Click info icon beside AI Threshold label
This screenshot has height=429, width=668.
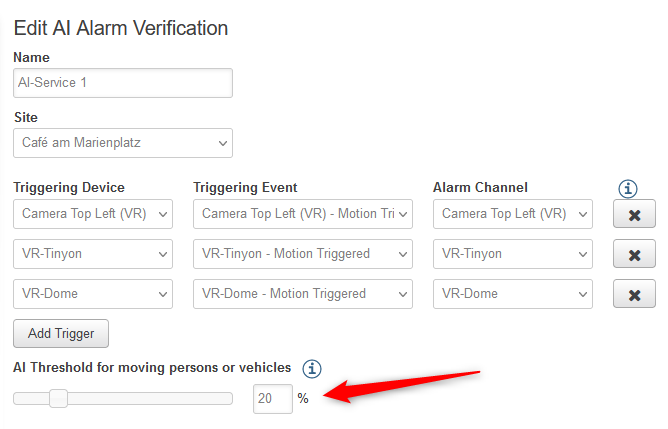313,368
